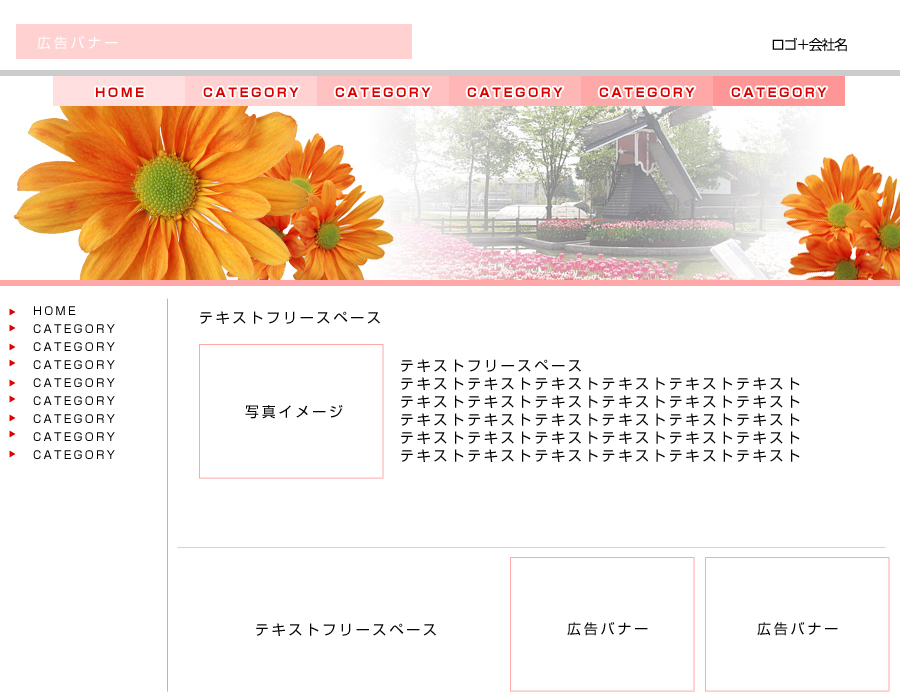Click the テキストフリースペース heading above the photo box
This screenshot has width=900, height=700.
(x=290, y=317)
